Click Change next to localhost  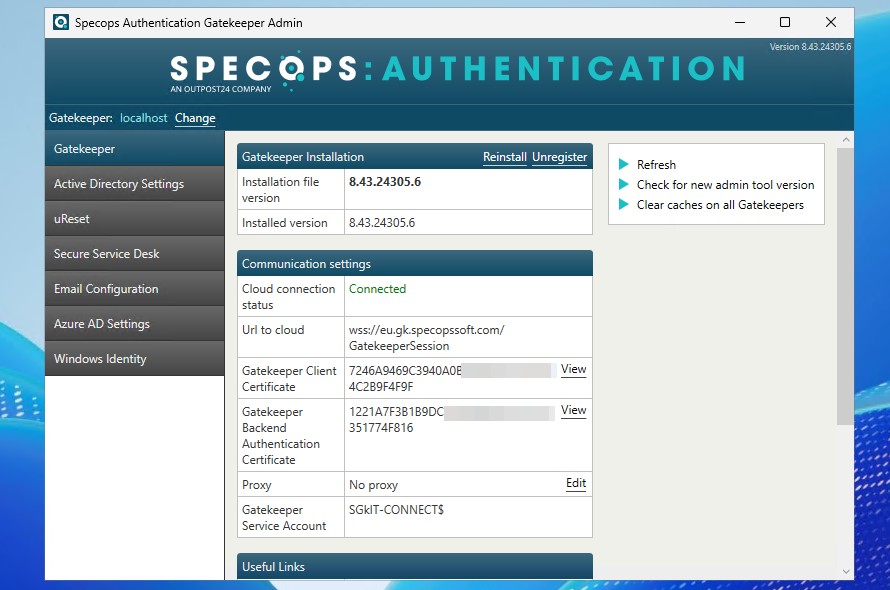(x=195, y=118)
